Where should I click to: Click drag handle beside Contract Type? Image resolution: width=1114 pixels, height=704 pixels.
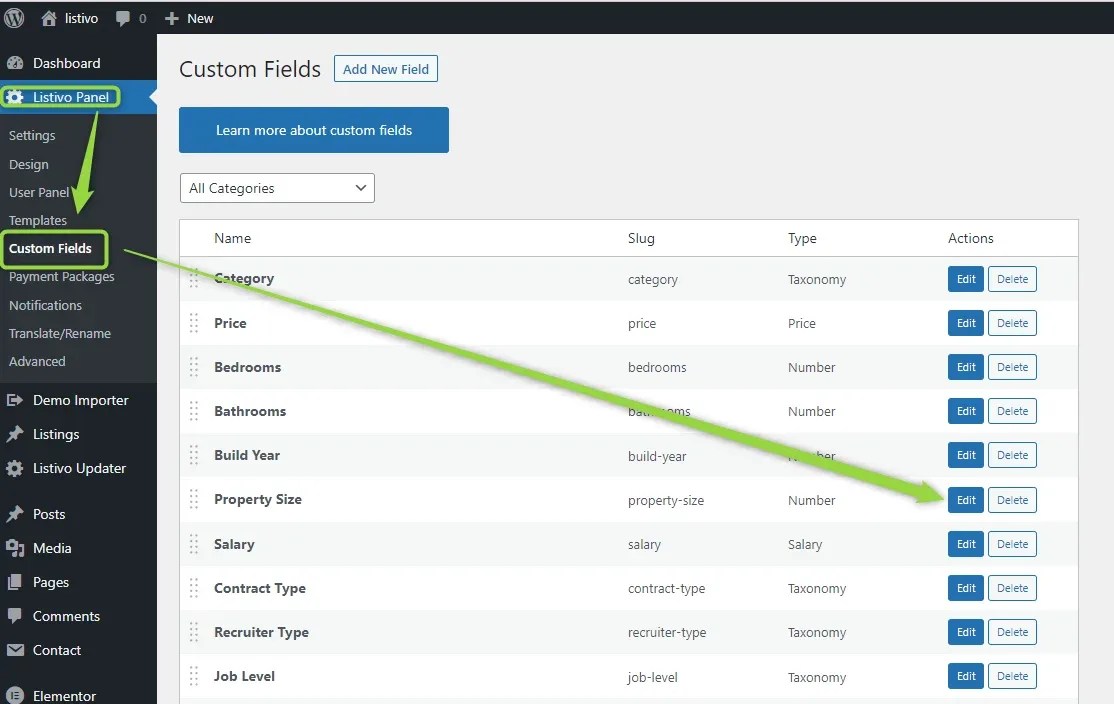coord(194,588)
